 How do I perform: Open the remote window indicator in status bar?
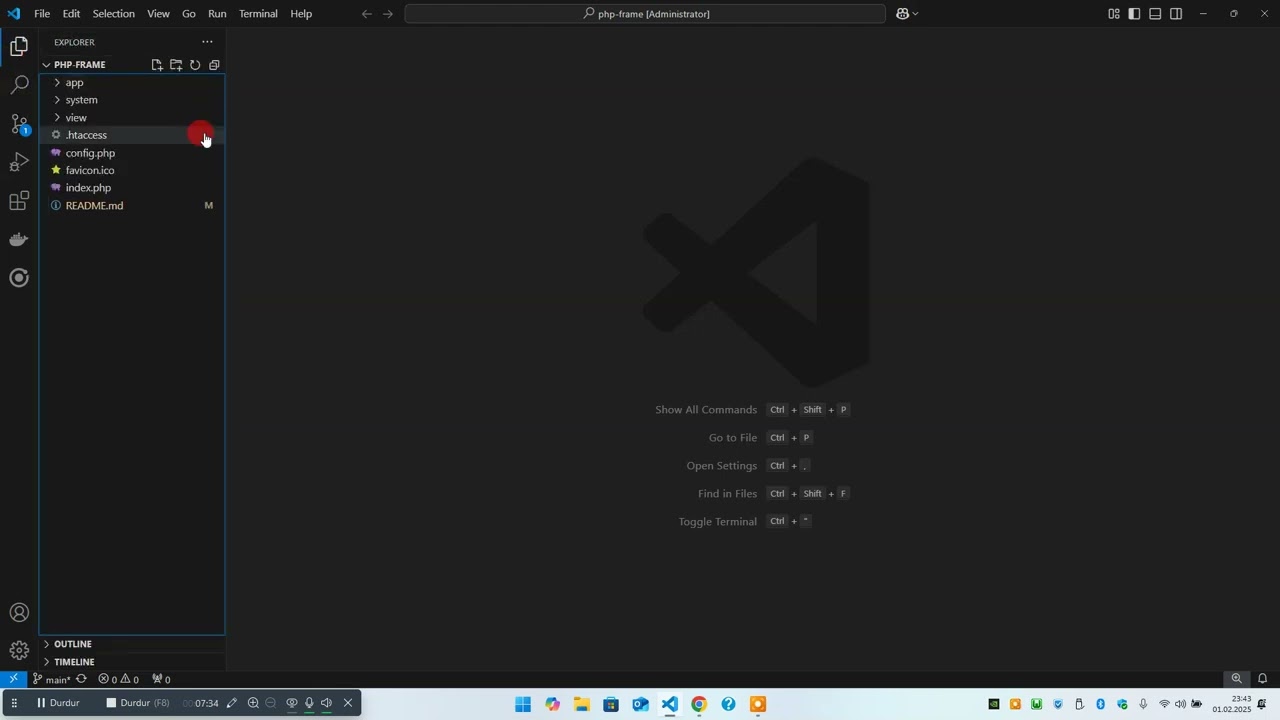click(x=13, y=679)
